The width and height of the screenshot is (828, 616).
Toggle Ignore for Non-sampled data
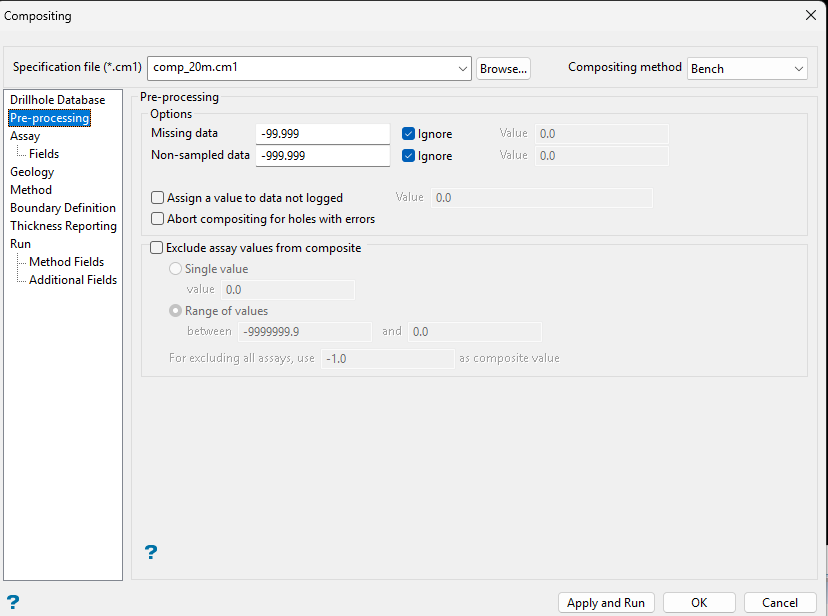pos(408,156)
